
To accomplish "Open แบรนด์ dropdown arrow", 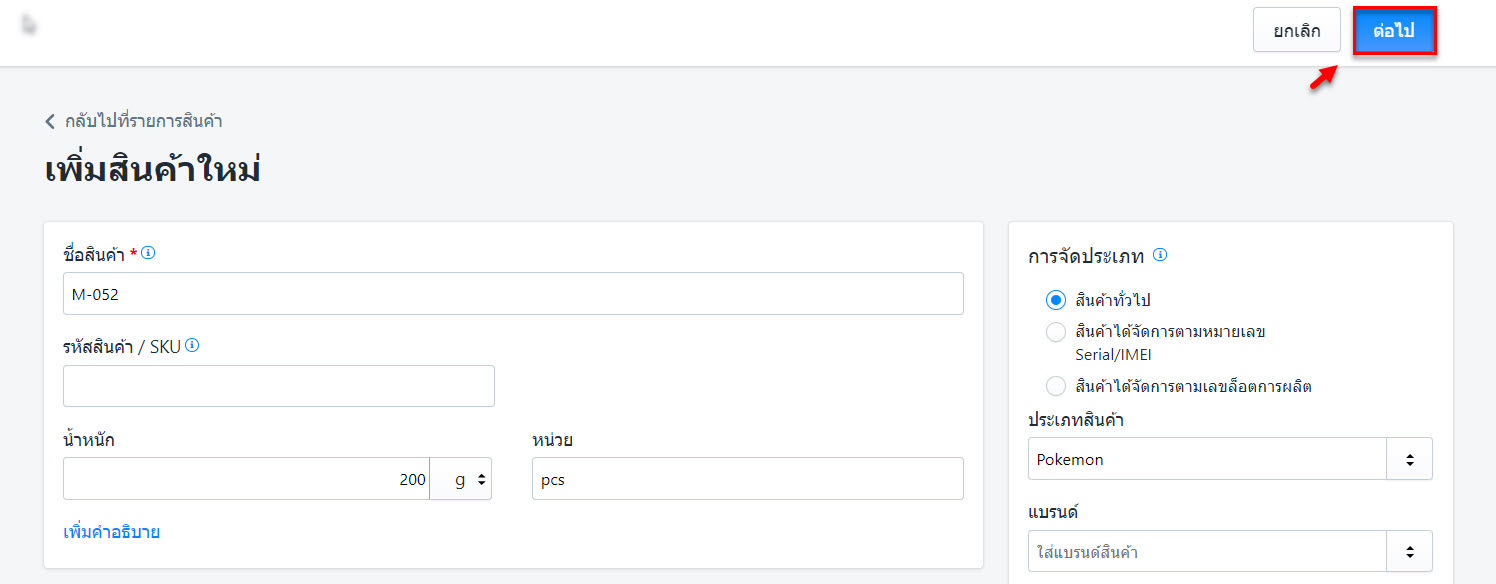I will [x=1409, y=551].
